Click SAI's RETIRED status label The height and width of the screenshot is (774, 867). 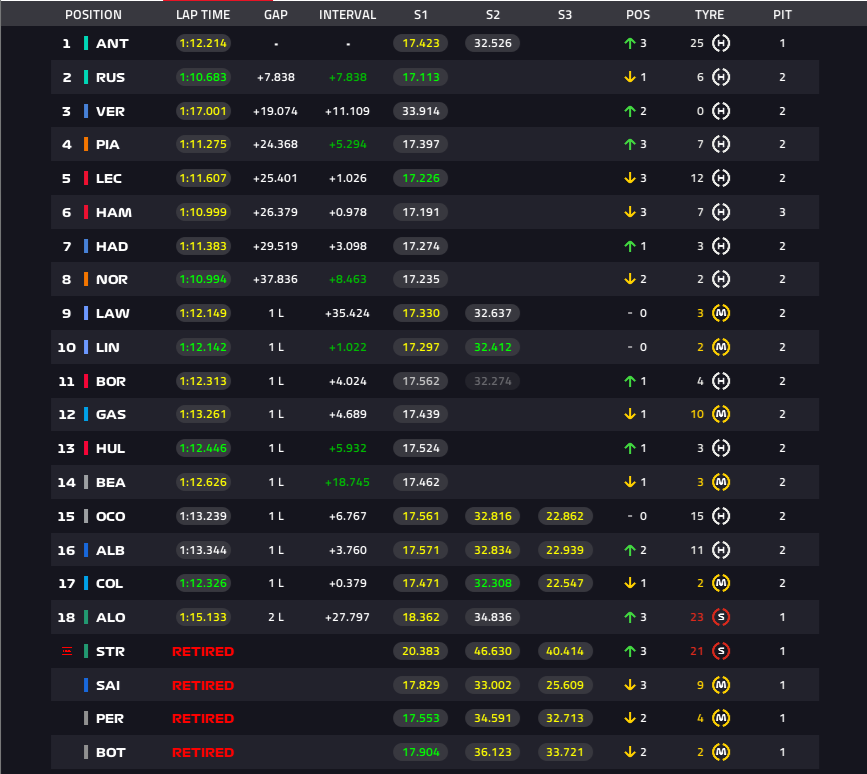coord(203,686)
